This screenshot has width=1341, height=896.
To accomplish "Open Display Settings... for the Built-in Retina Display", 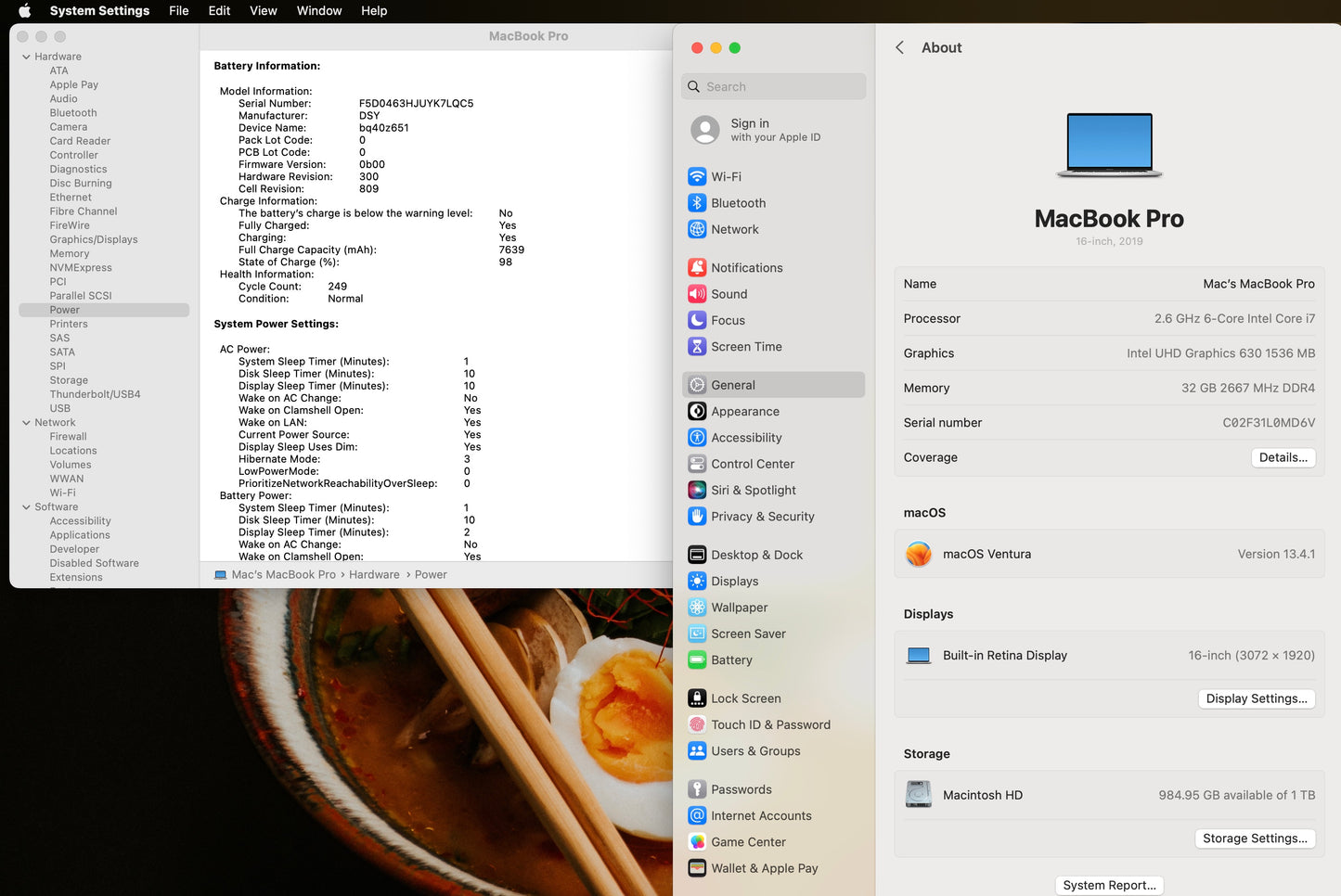I will point(1256,698).
